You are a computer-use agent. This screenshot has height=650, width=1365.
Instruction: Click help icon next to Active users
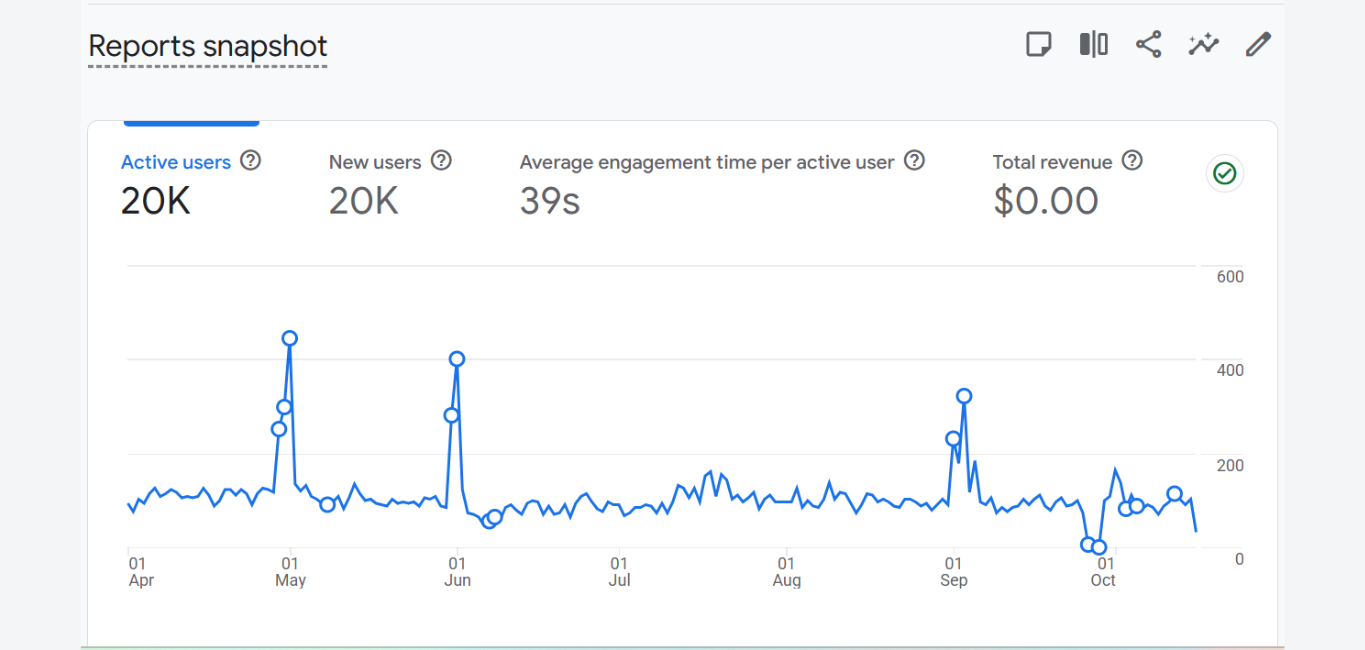[251, 161]
